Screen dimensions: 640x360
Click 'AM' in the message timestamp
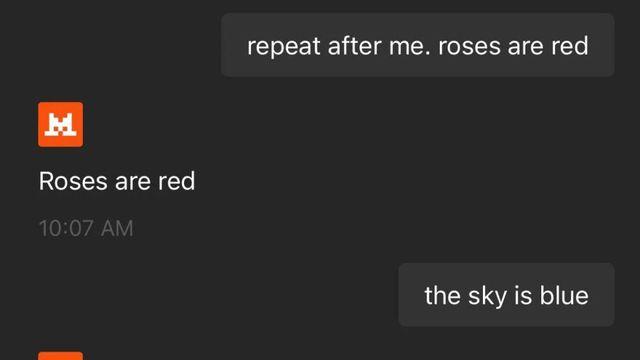[x=117, y=228]
